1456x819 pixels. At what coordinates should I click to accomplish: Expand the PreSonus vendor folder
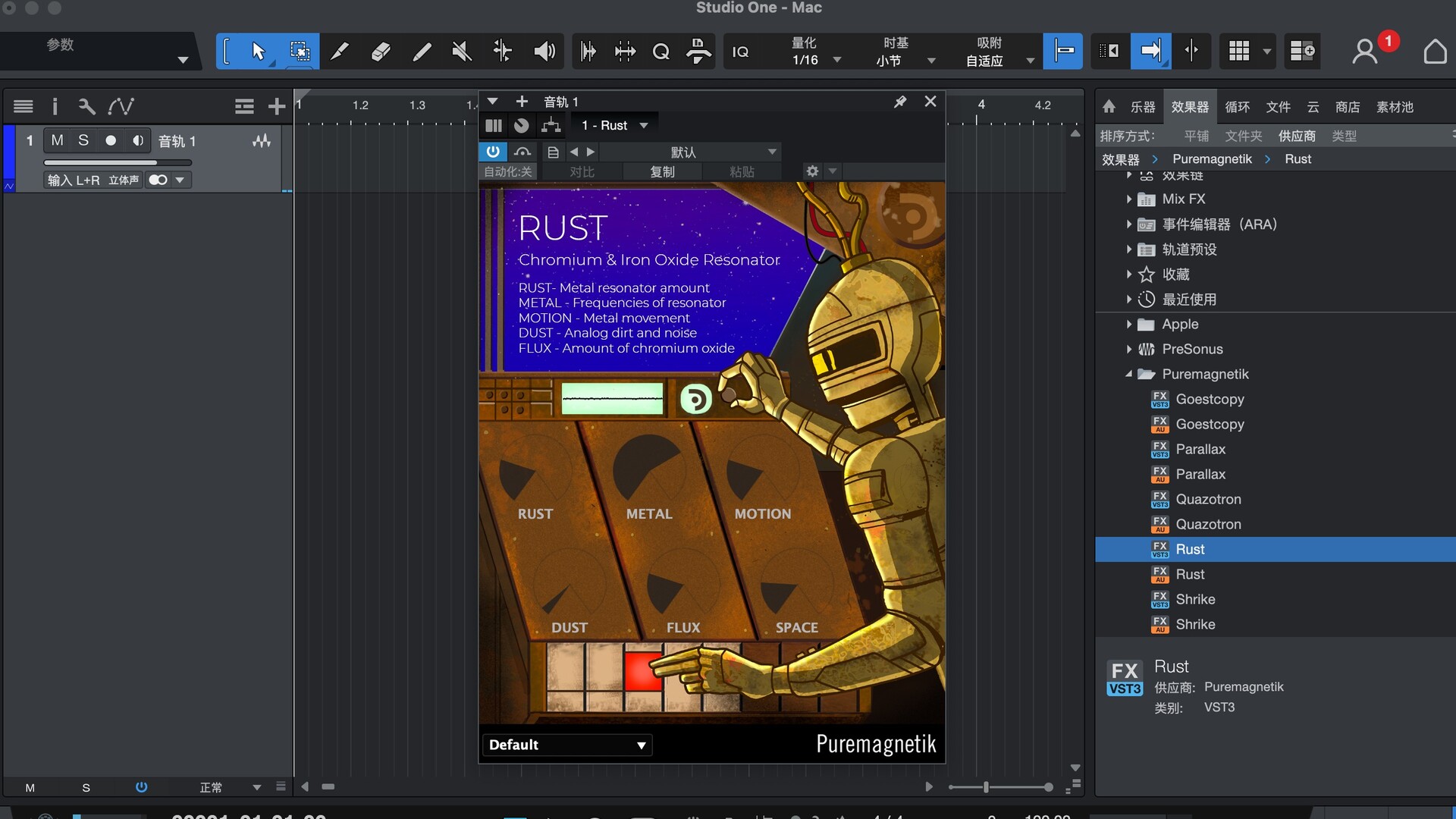click(1129, 350)
